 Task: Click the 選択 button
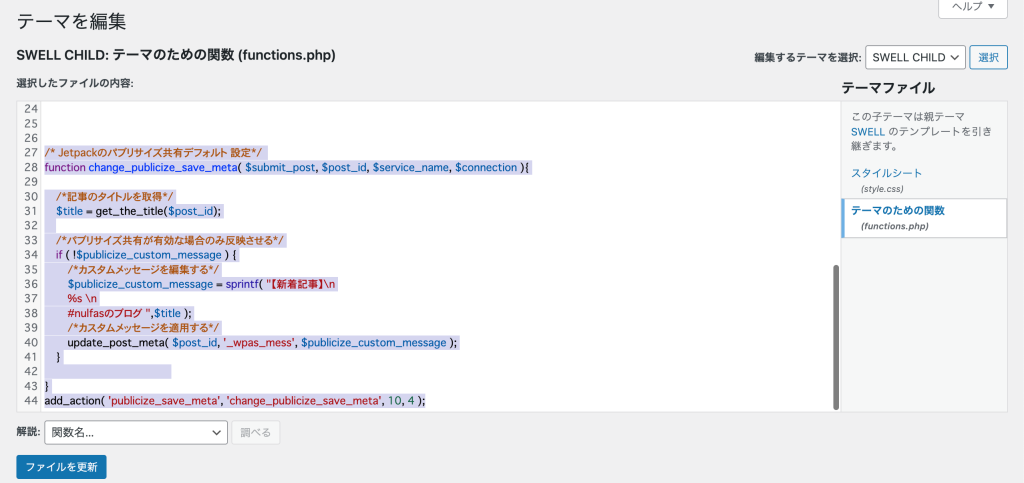(x=988, y=57)
